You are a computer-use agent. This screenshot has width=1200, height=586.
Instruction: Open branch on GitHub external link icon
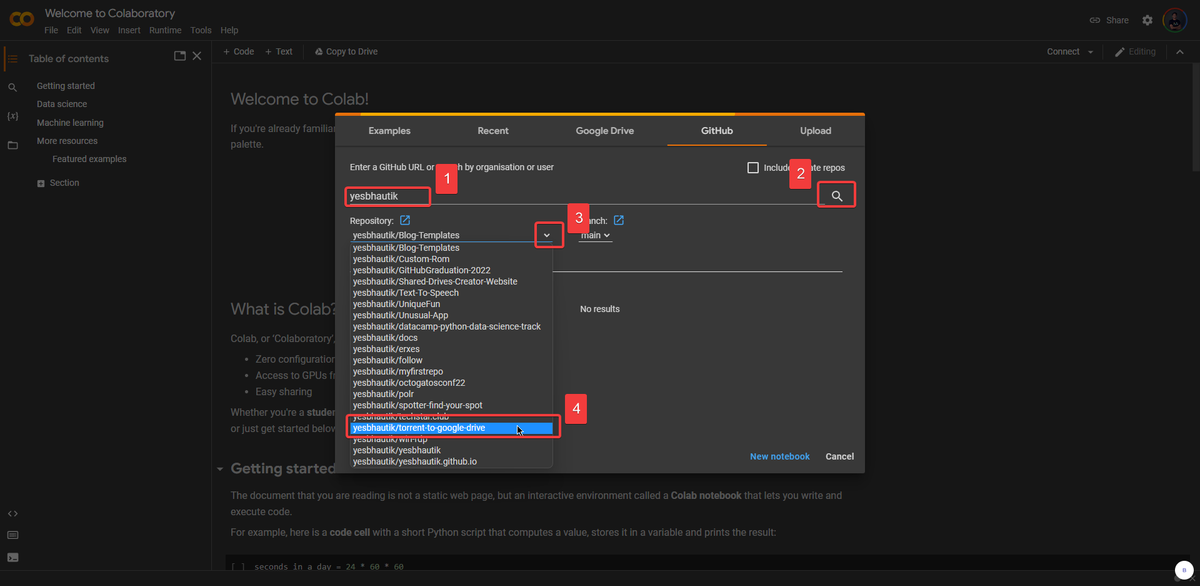click(x=619, y=220)
